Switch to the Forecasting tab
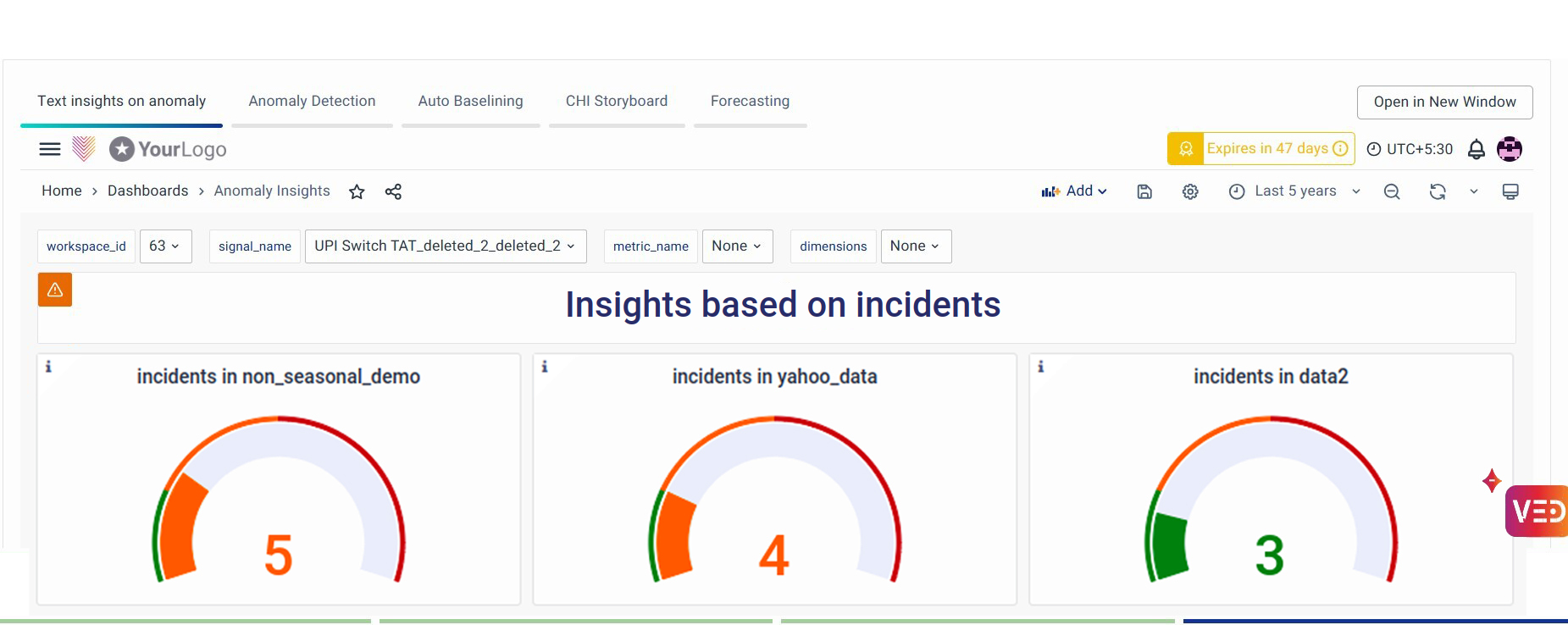 (750, 102)
